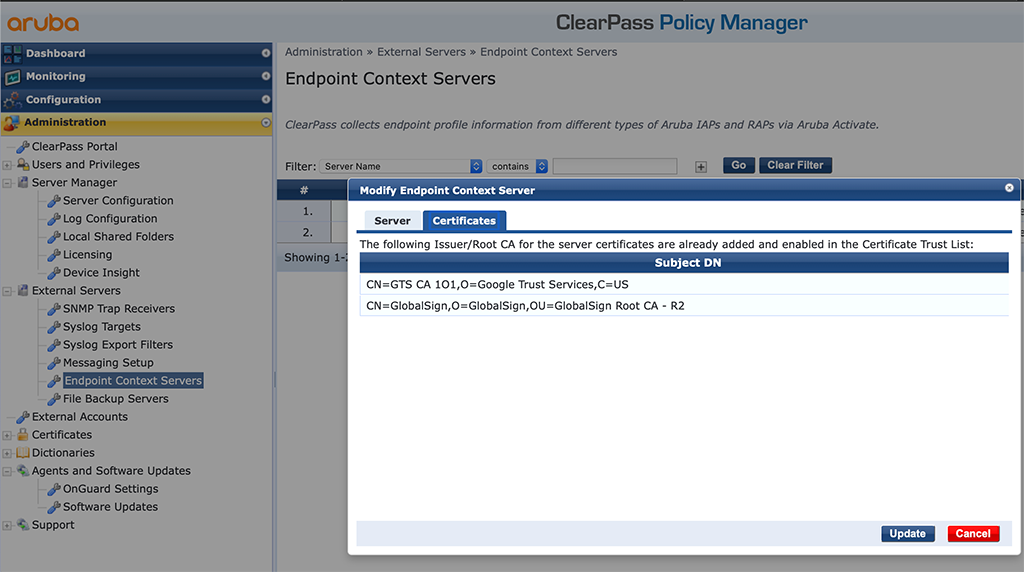Click the ClearPass Portal wrench icon
Screen dimensions: 1024x572
point(23,147)
